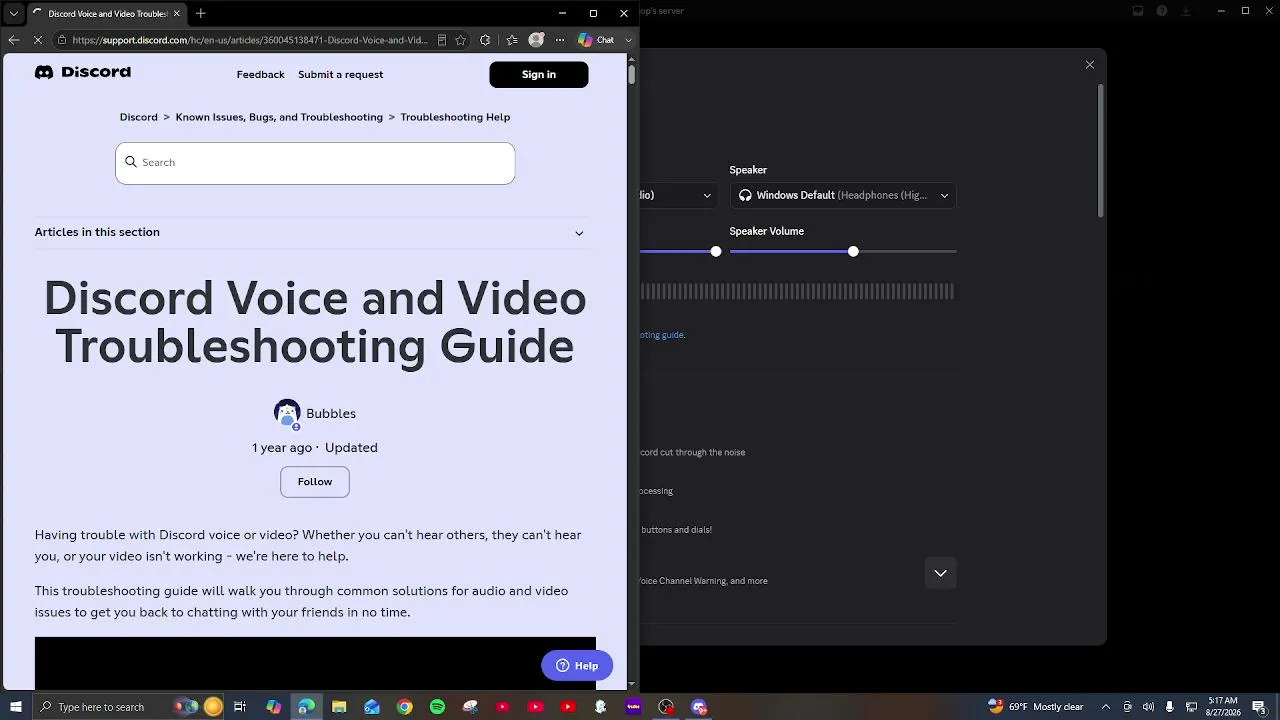The width and height of the screenshot is (1280, 720).
Task: Expand Articles in this section
Action: click(x=310, y=232)
